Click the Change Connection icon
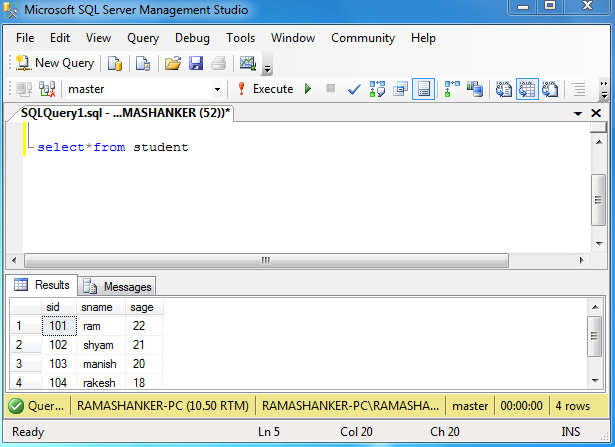This screenshot has width=615, height=447. (47, 89)
